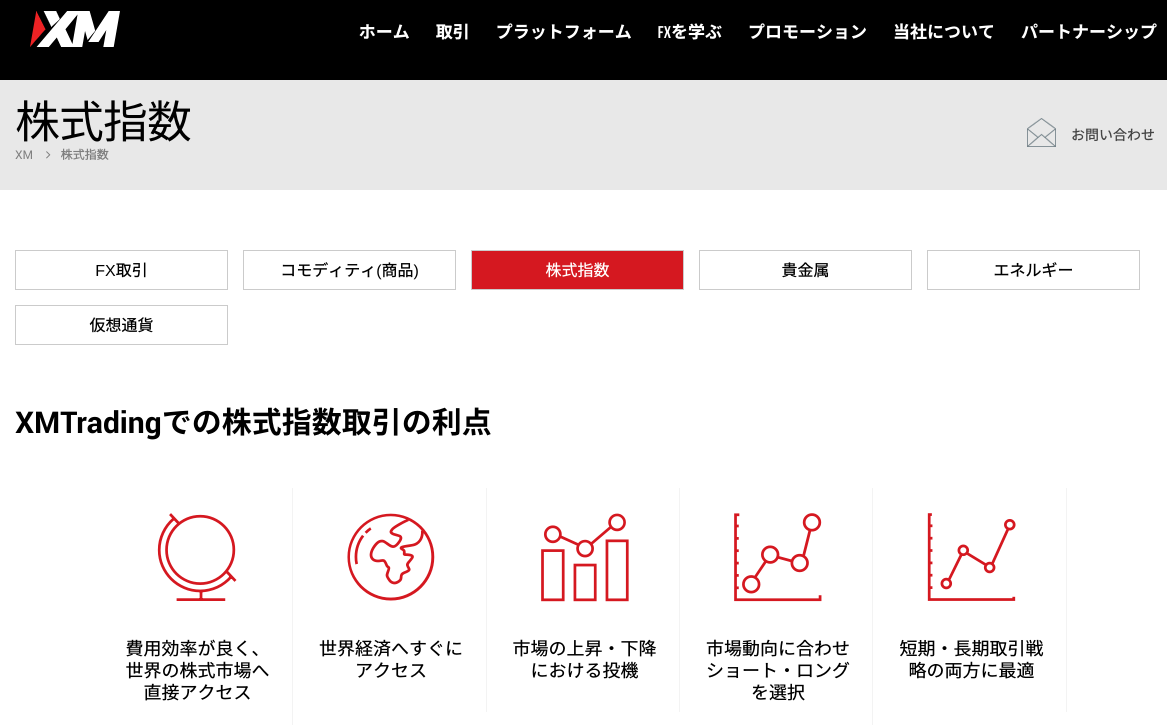Open the お問い合わせ contact link
The height and width of the screenshot is (725, 1167).
tap(1112, 133)
